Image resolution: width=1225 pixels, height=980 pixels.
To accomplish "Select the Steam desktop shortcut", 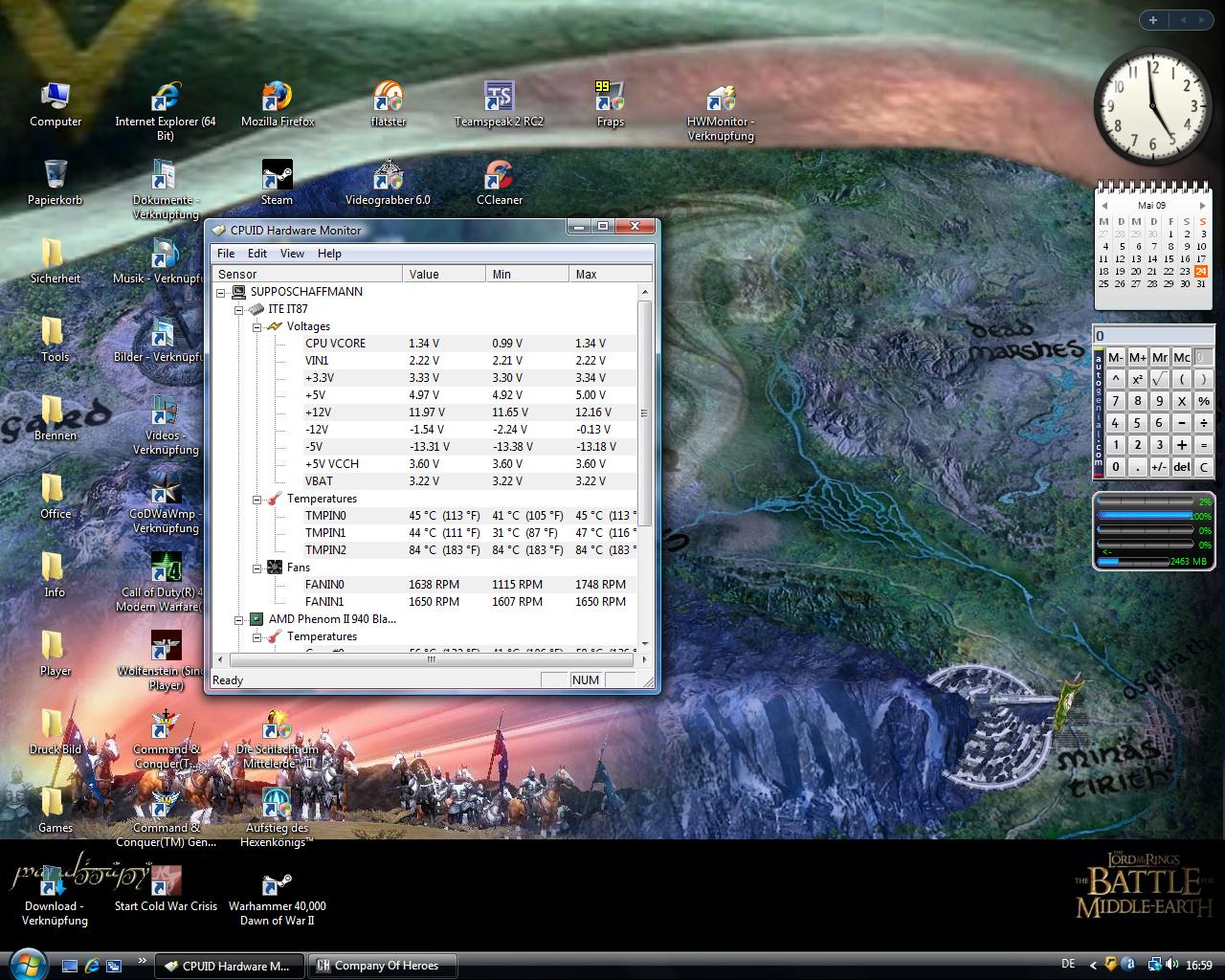I will coord(277,184).
